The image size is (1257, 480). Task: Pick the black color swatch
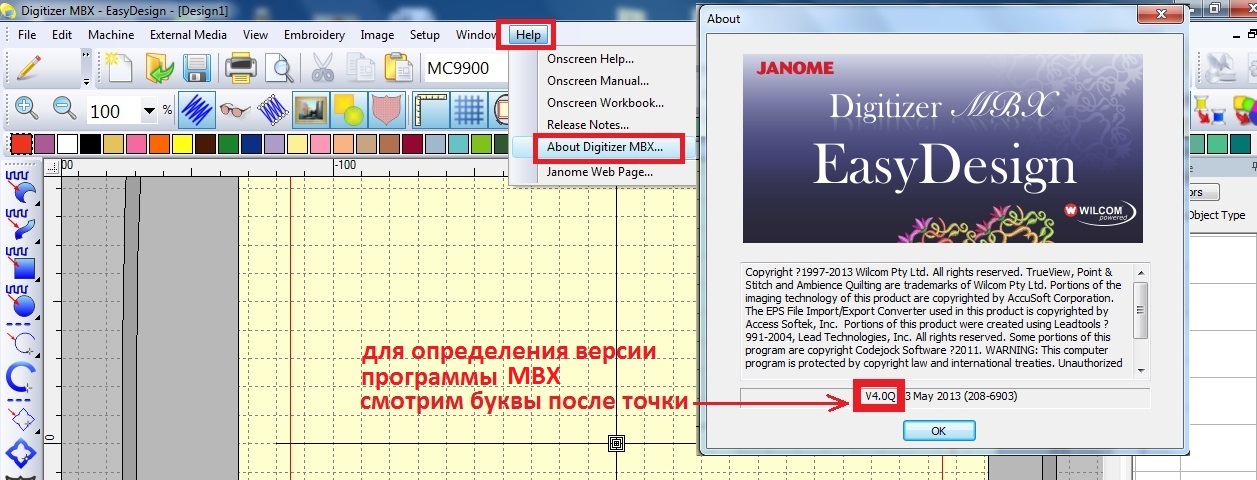[x=89, y=144]
